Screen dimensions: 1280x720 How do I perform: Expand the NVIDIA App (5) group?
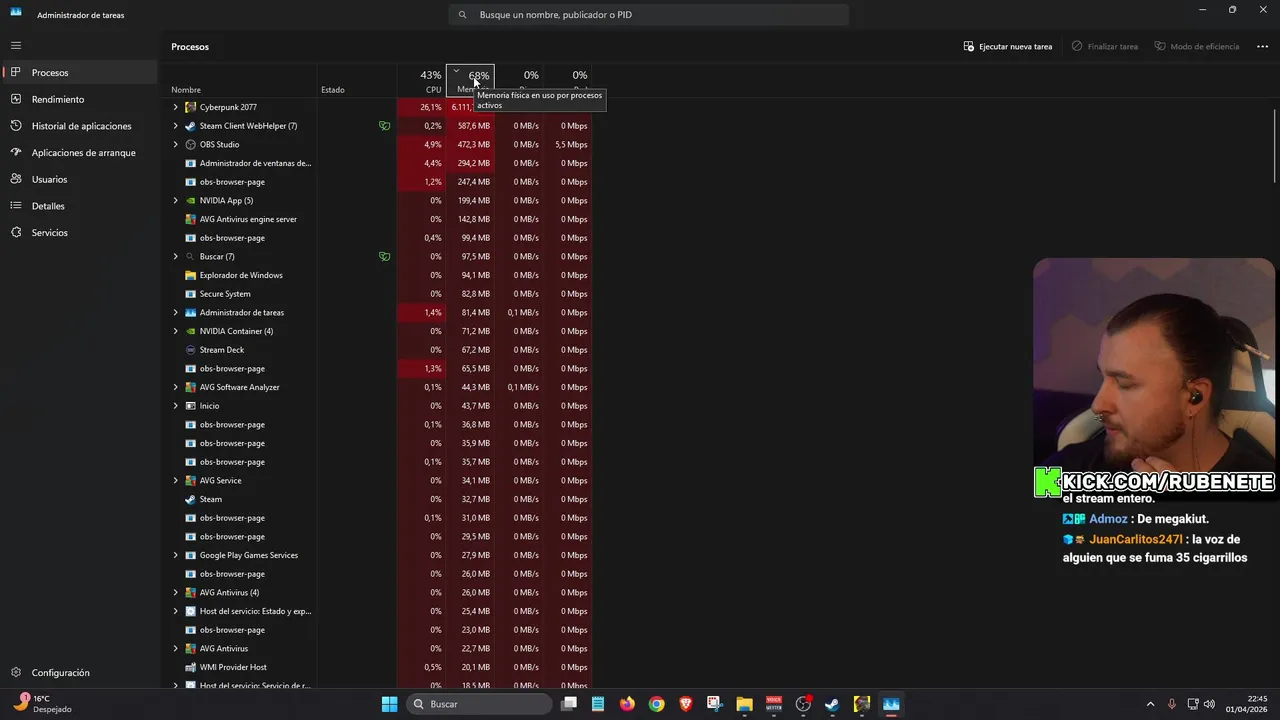tap(176, 200)
